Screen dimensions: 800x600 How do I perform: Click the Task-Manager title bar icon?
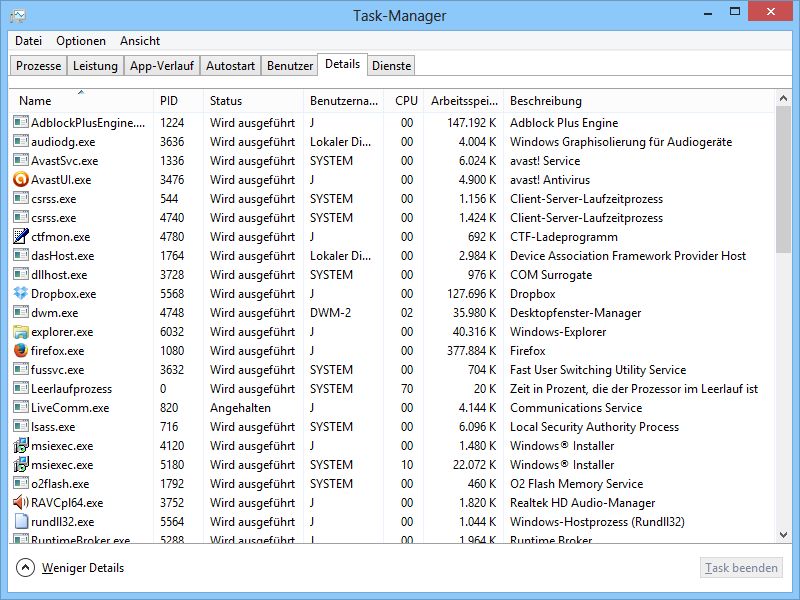pyautogui.click(x=18, y=15)
